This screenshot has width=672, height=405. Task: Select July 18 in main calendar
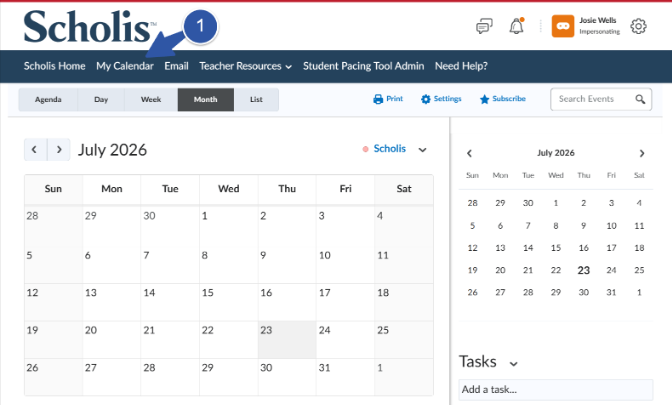(404, 302)
